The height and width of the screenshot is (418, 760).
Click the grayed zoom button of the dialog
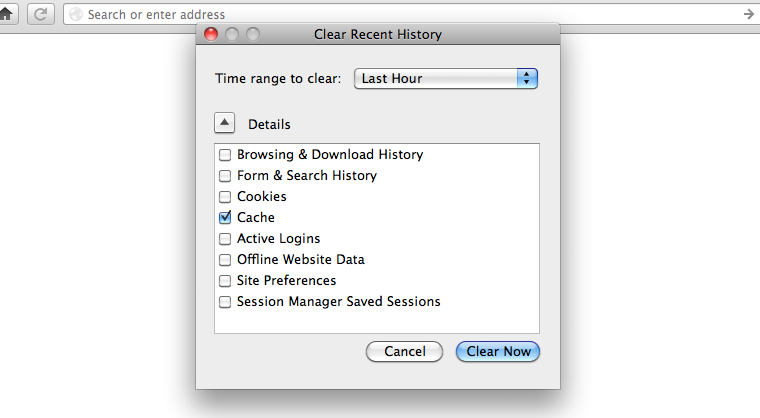coord(253,34)
